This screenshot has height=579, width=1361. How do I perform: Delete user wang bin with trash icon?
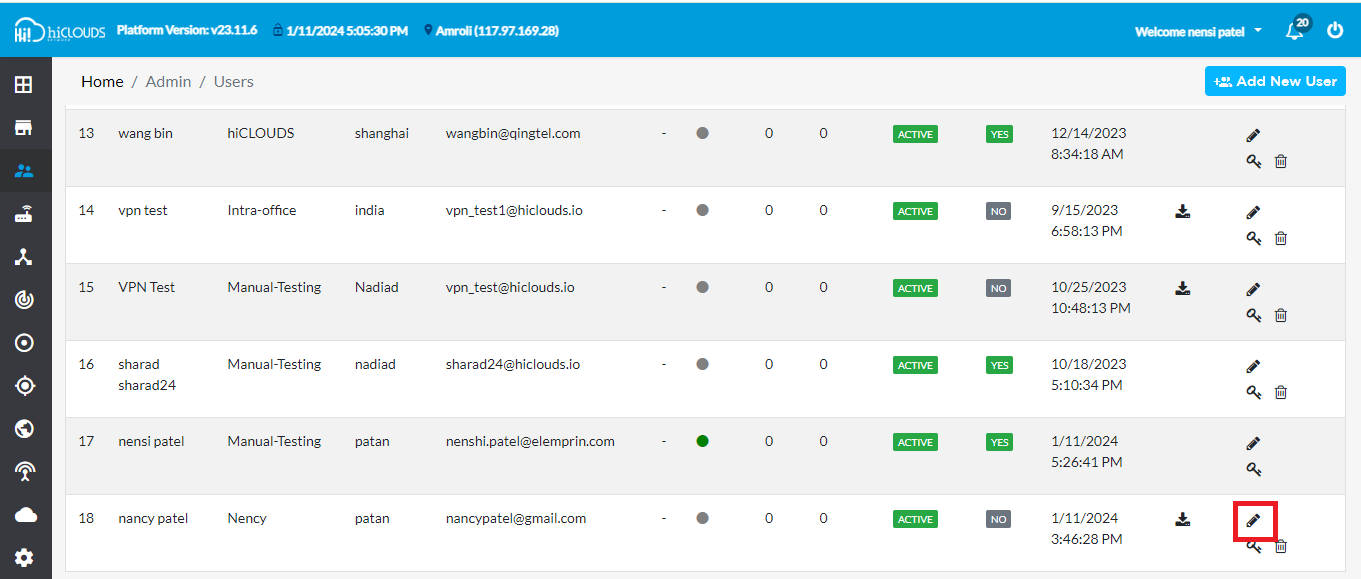(1281, 161)
